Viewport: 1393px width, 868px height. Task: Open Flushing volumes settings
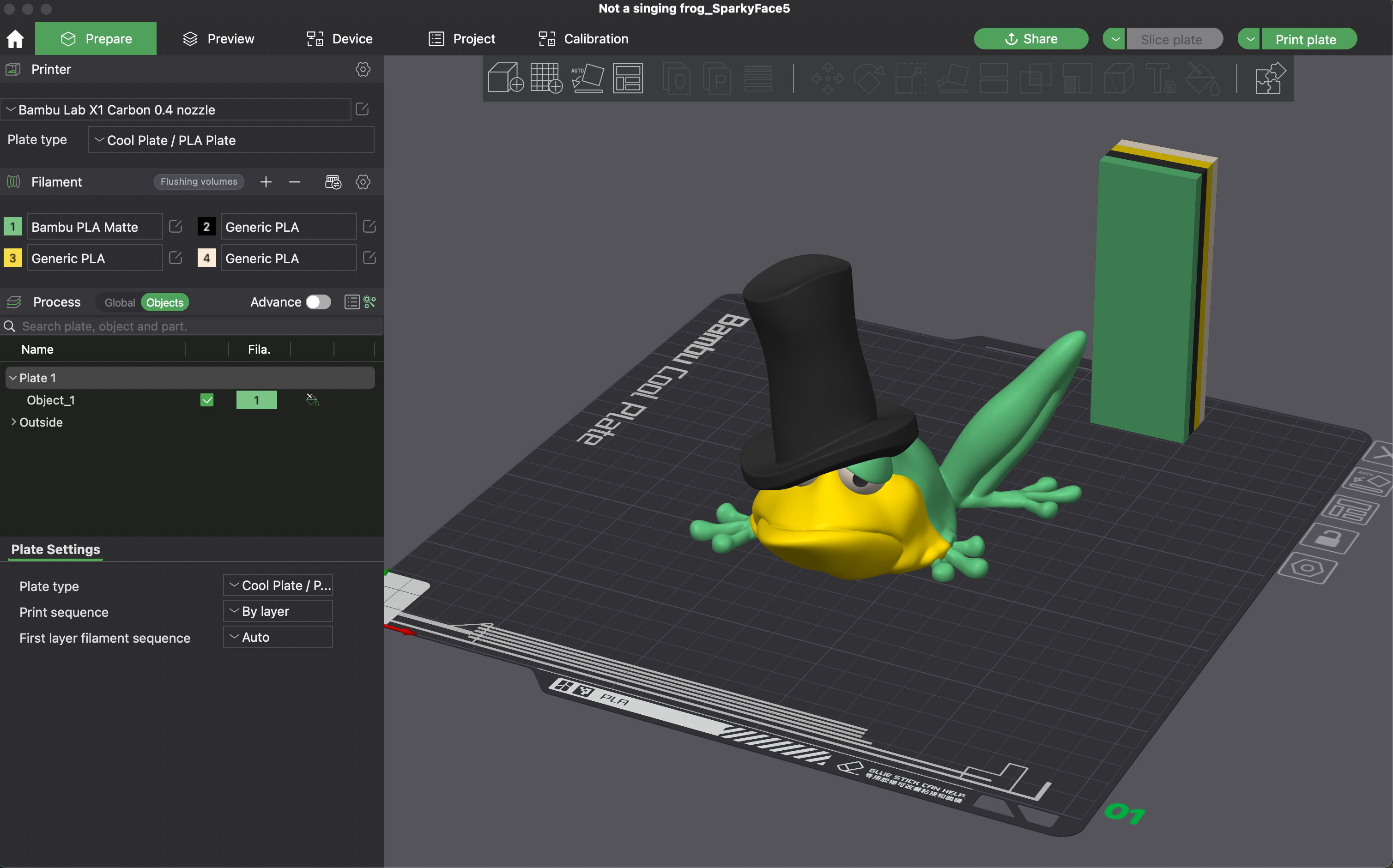click(x=199, y=181)
